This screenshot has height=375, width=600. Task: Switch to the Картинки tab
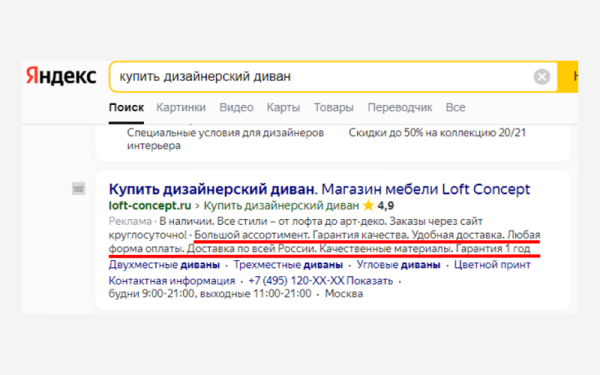click(181, 108)
